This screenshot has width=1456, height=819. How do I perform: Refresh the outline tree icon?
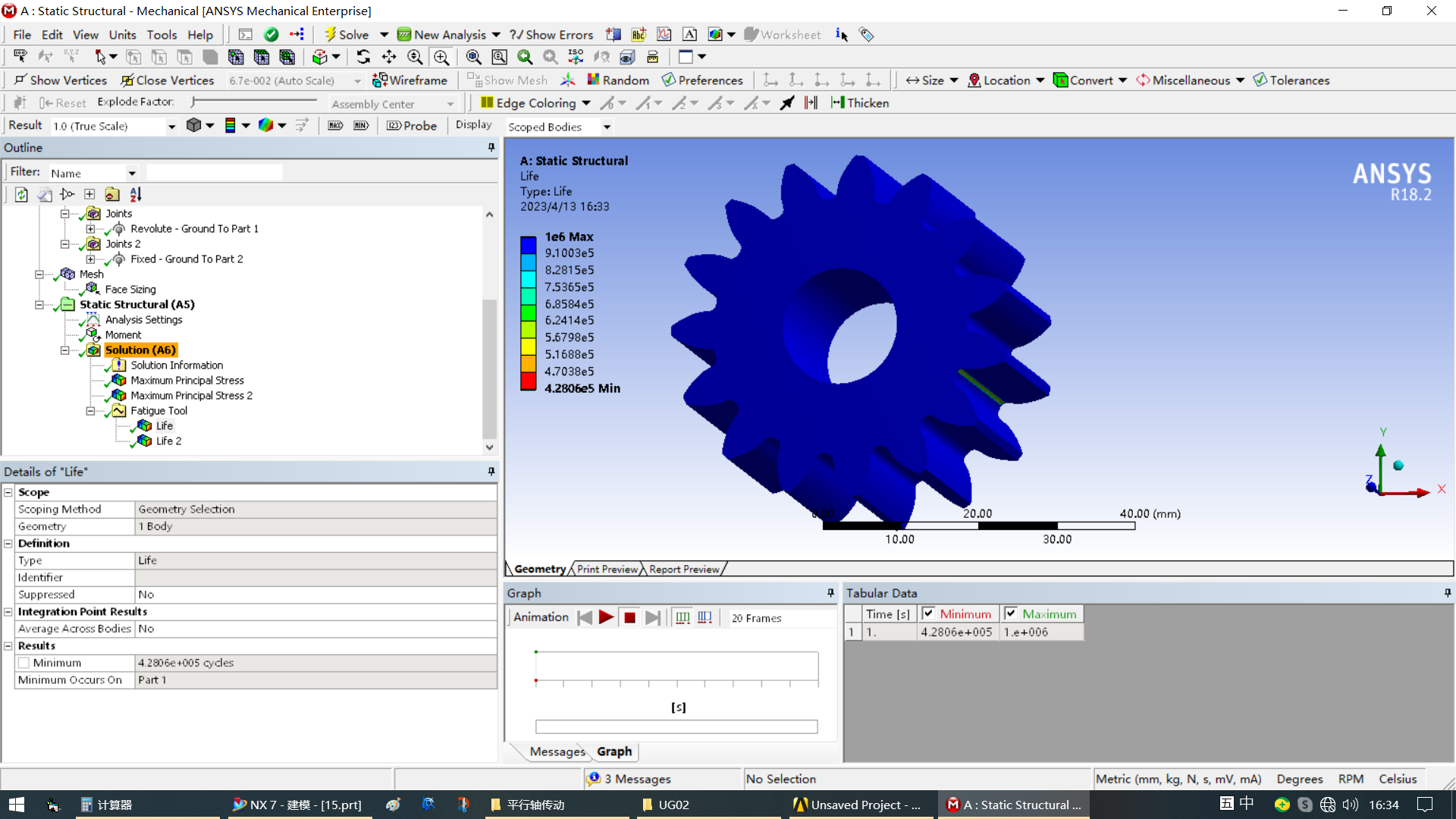[x=21, y=195]
